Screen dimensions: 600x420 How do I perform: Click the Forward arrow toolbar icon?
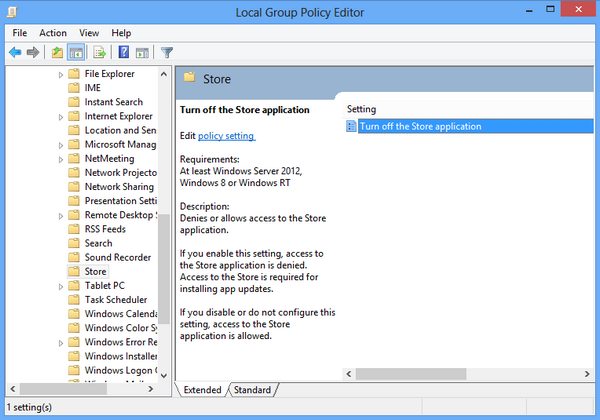point(33,52)
